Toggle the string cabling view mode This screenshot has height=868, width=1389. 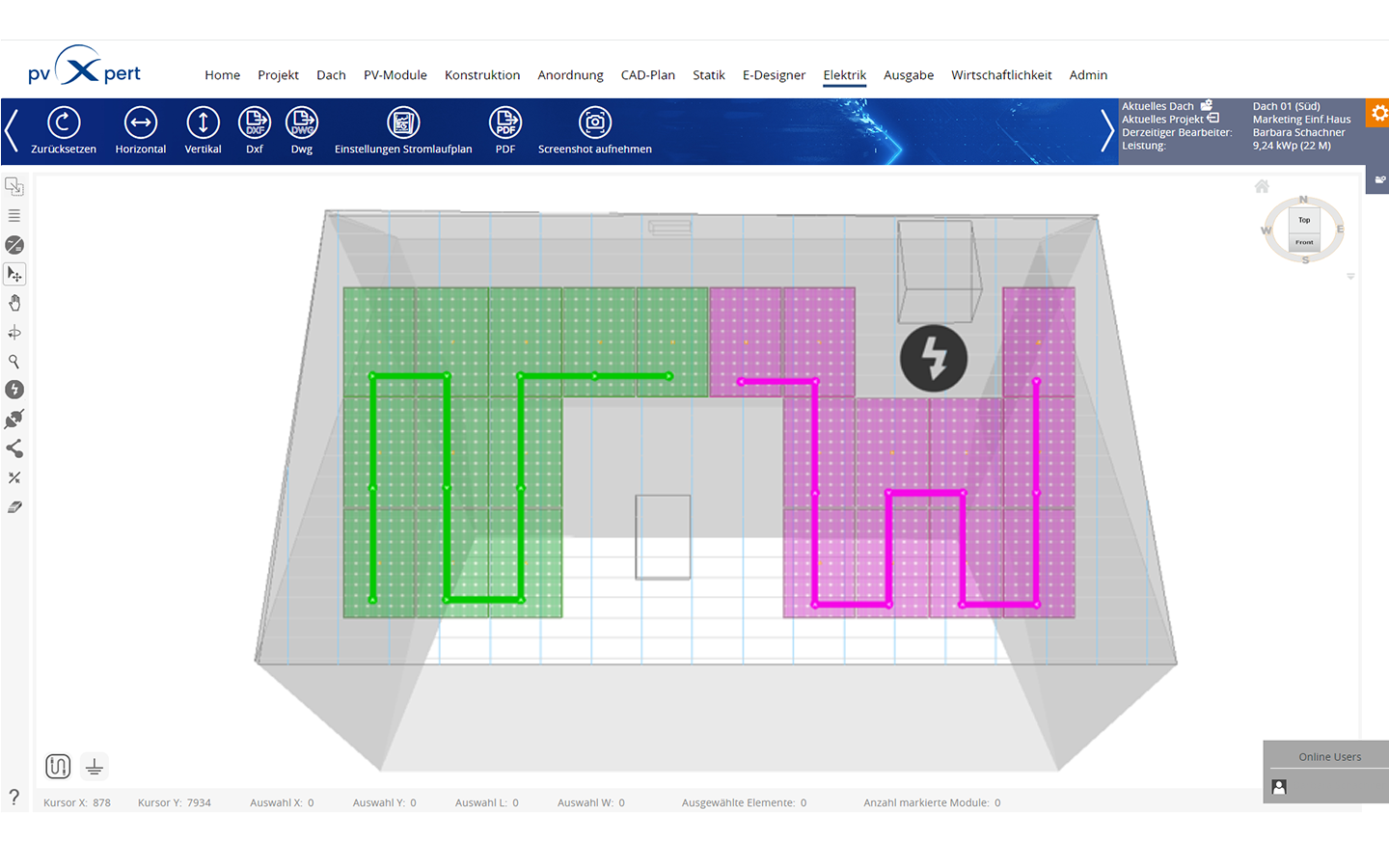pos(58,767)
